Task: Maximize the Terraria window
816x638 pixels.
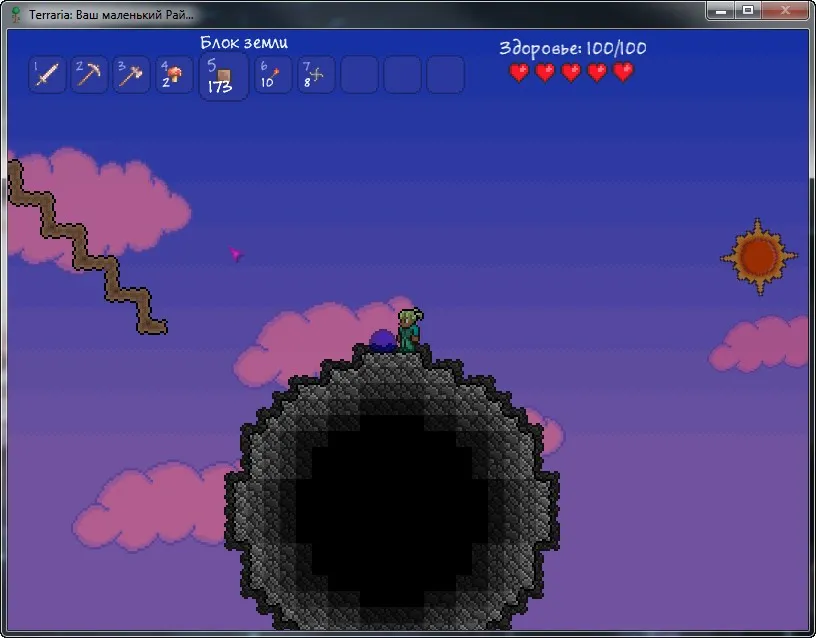Action: 748,10
